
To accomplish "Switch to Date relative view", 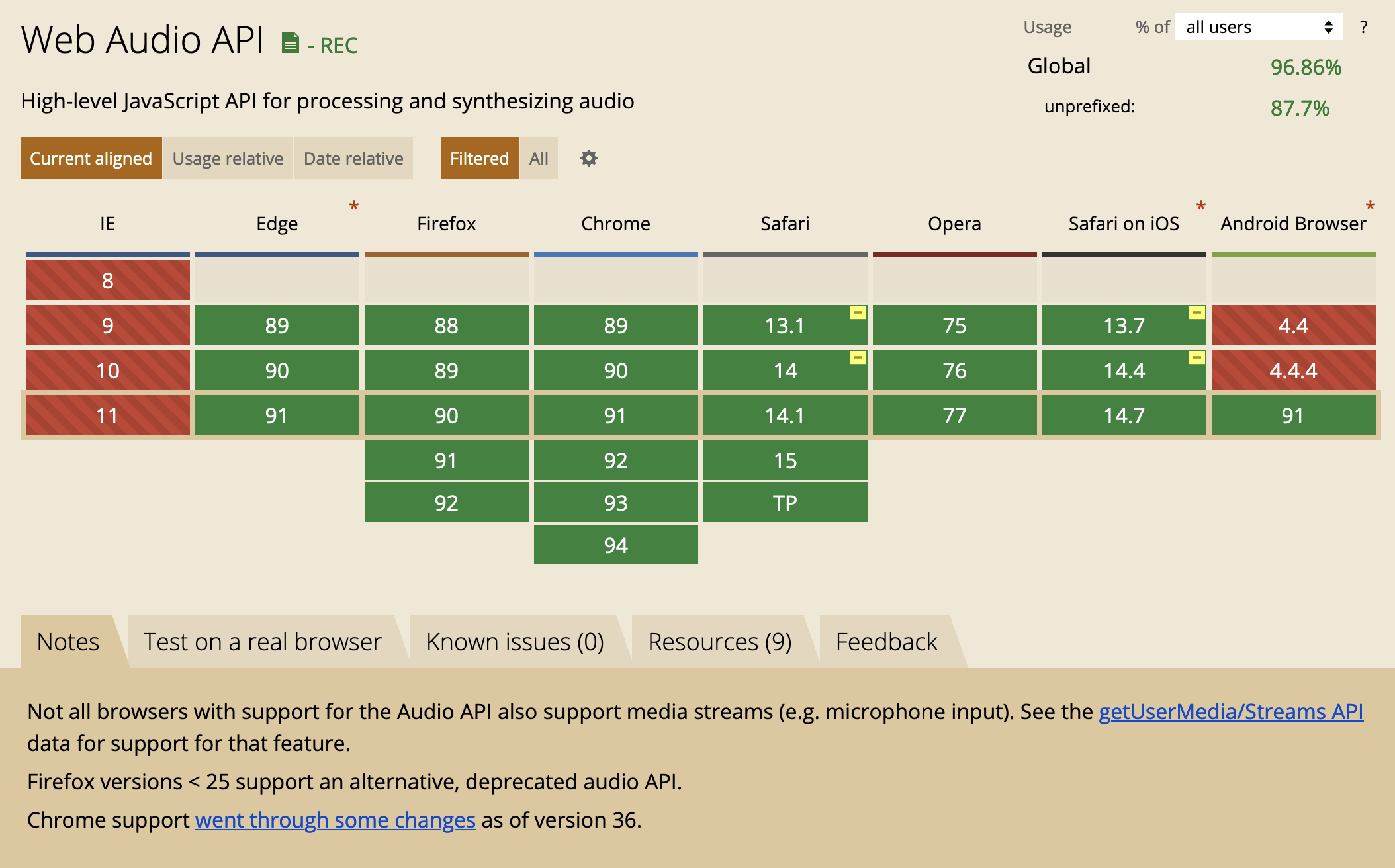I will coord(353,159).
